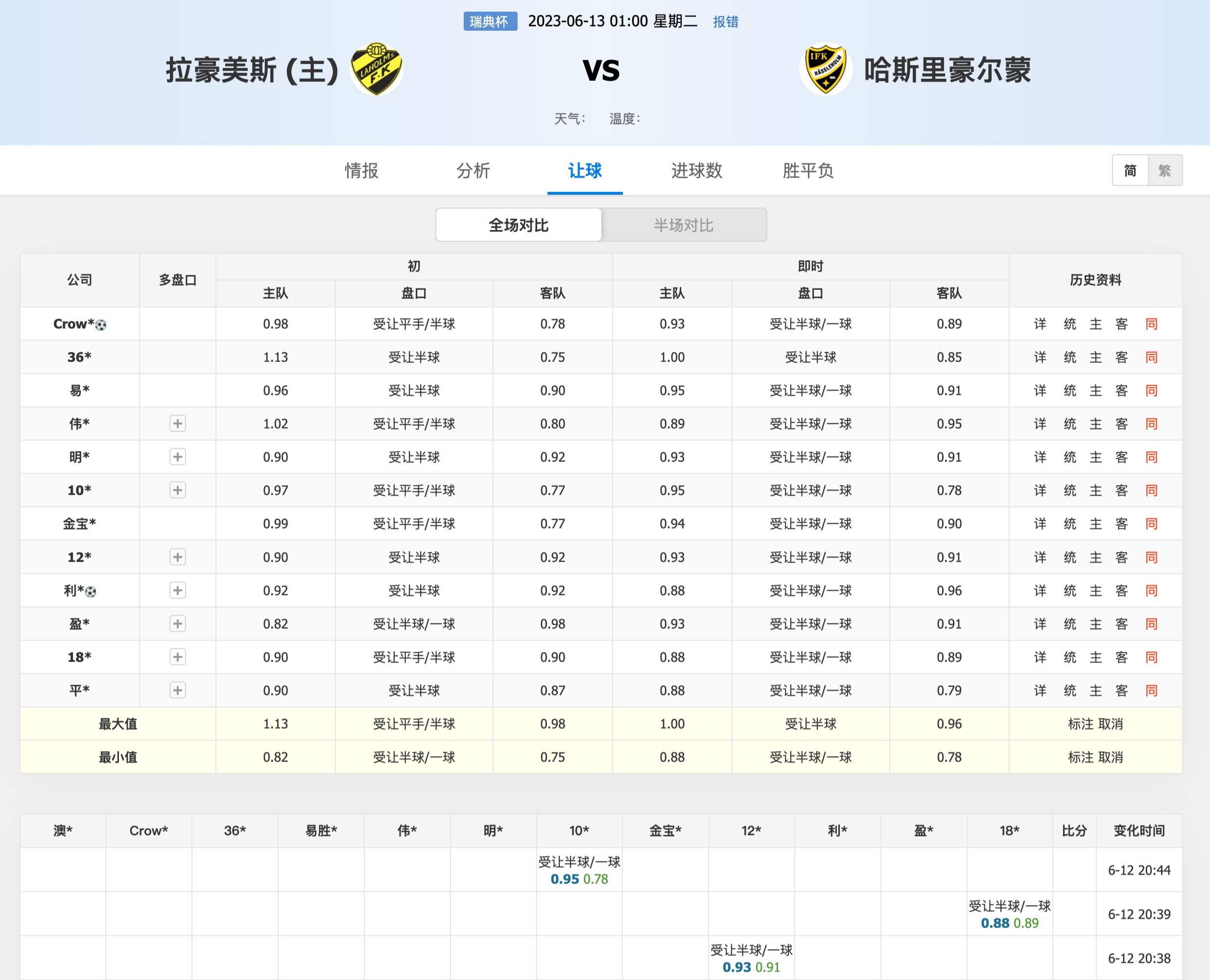Viewport: 1210px width, 980px height.
Task: Click the soccer ball icon beside Crow*
Action: (101, 325)
